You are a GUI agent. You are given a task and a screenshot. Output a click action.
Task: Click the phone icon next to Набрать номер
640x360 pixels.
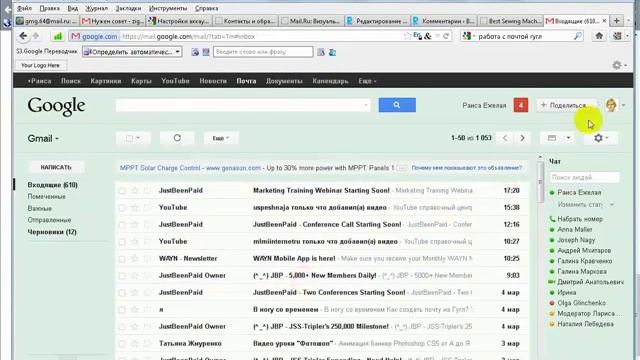(x=552, y=219)
